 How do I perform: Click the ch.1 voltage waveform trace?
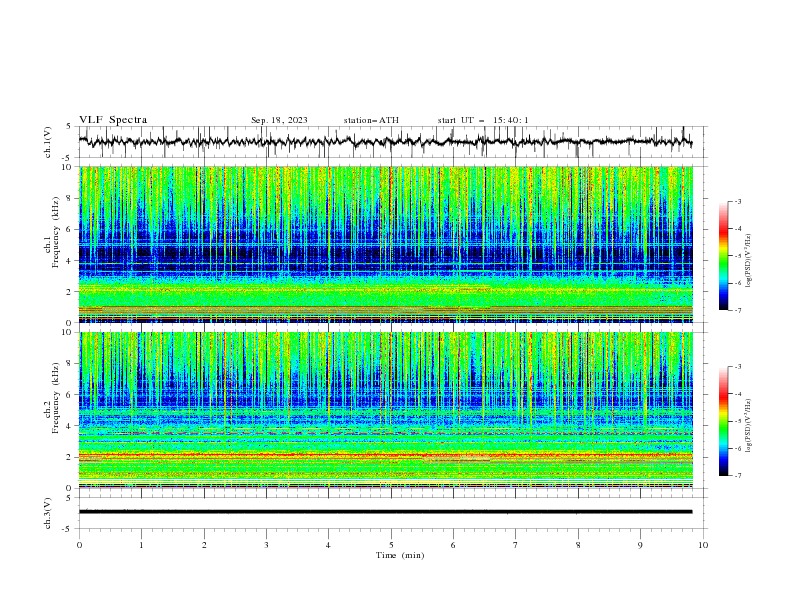click(385, 141)
